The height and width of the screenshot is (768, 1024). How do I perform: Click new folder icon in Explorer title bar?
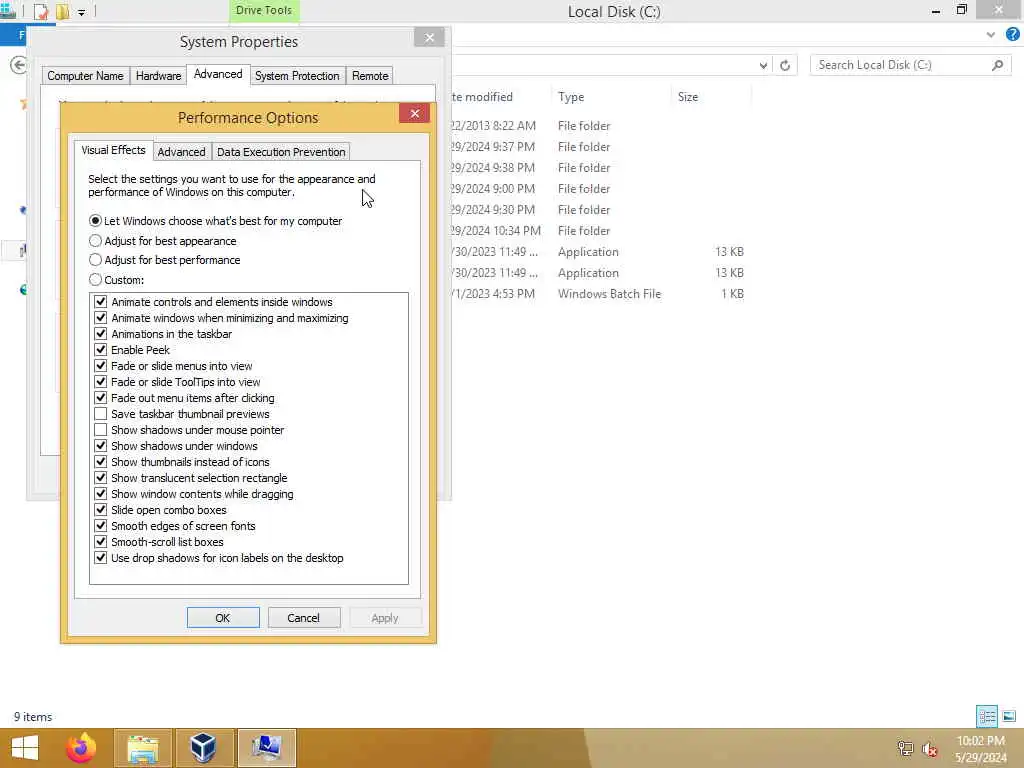point(63,11)
